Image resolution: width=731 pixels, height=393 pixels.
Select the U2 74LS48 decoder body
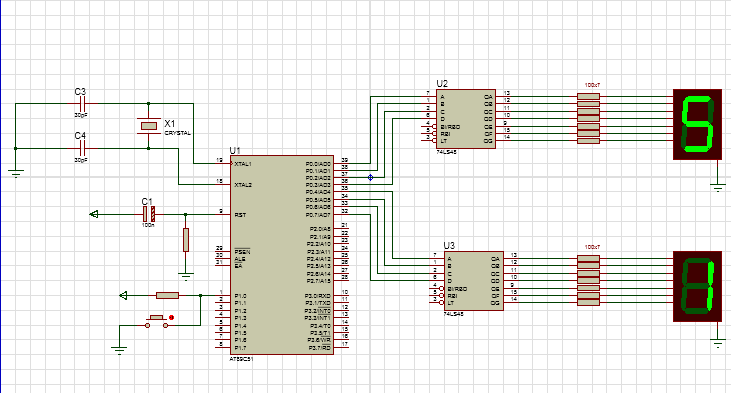[466, 119]
